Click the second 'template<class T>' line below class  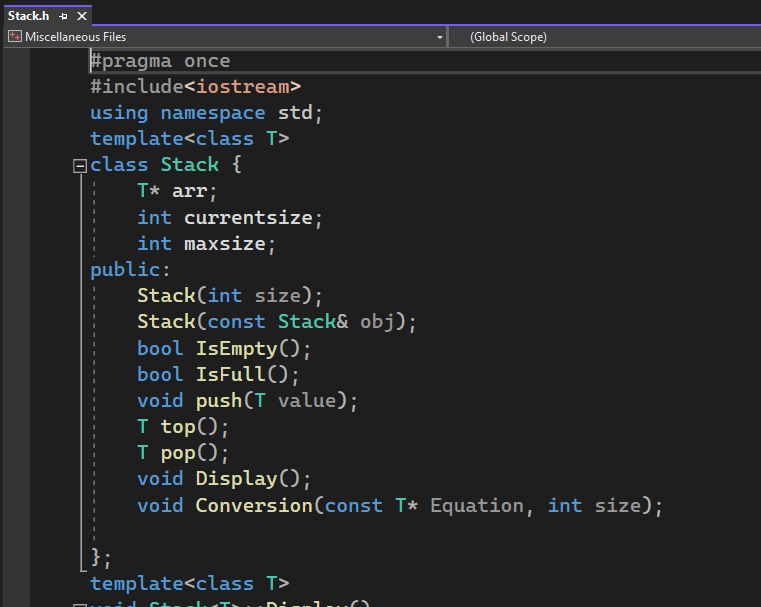coord(190,584)
